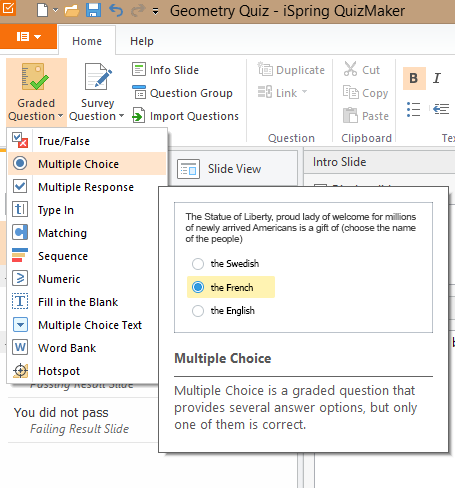Select the 'the Swedish' radio option
This screenshot has width=455, height=488.
(198, 264)
